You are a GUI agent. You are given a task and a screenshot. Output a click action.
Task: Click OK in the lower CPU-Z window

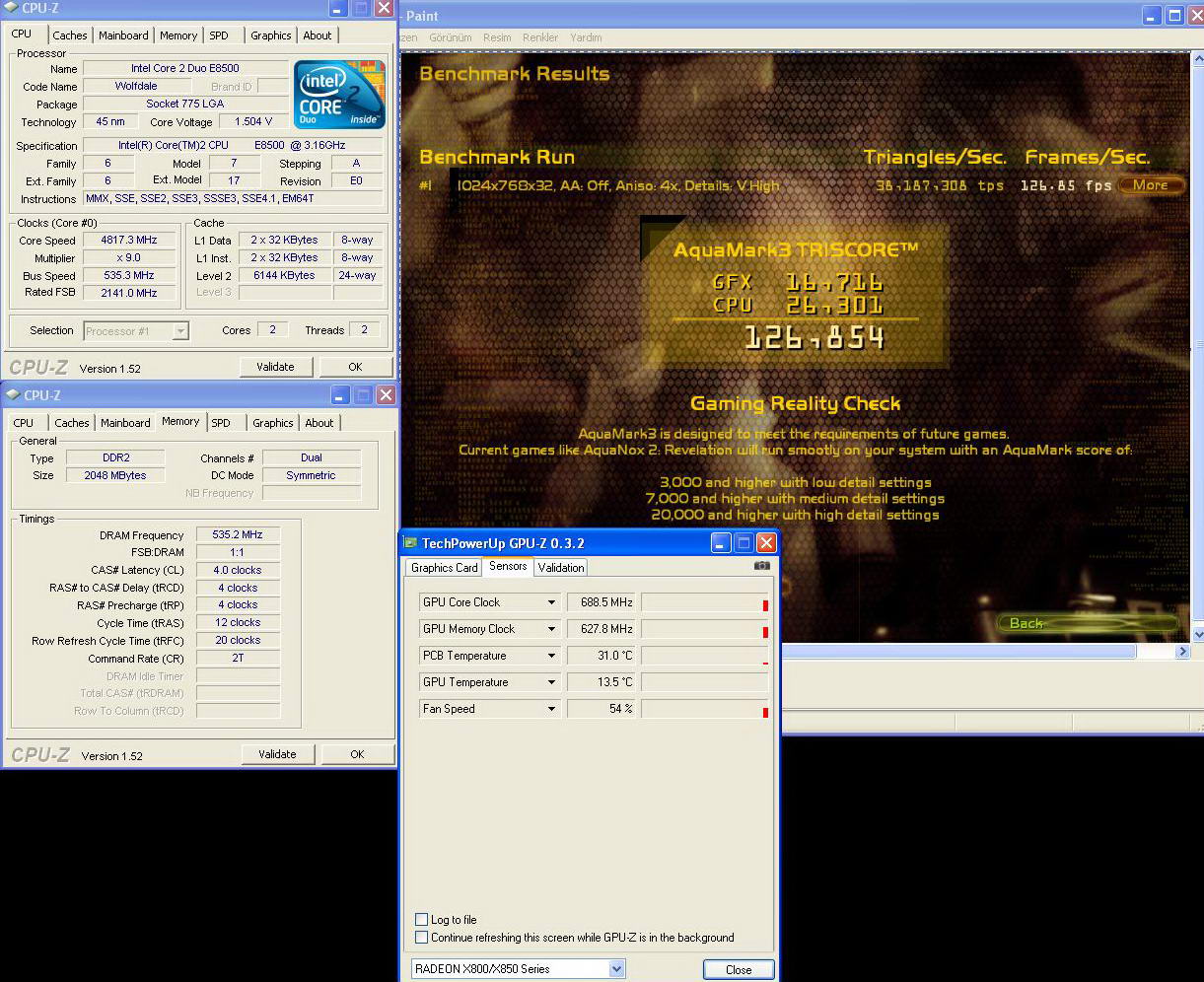(x=357, y=754)
